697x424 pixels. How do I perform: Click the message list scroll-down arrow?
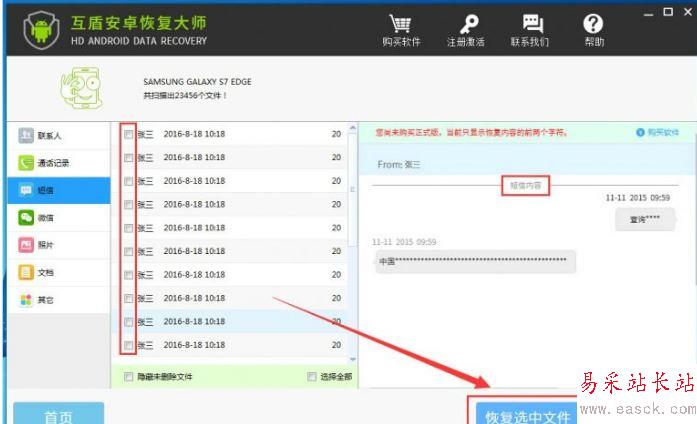click(353, 359)
